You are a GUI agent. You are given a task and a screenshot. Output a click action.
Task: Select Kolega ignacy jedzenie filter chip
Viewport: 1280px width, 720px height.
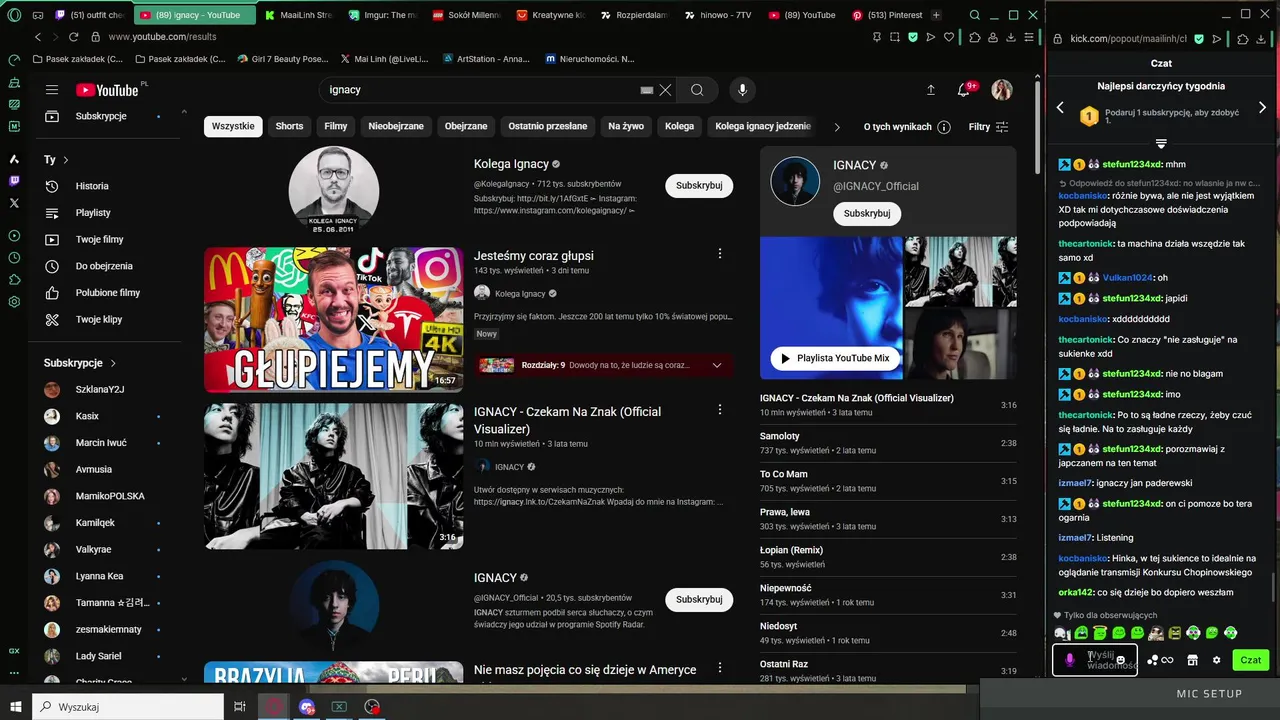(763, 127)
